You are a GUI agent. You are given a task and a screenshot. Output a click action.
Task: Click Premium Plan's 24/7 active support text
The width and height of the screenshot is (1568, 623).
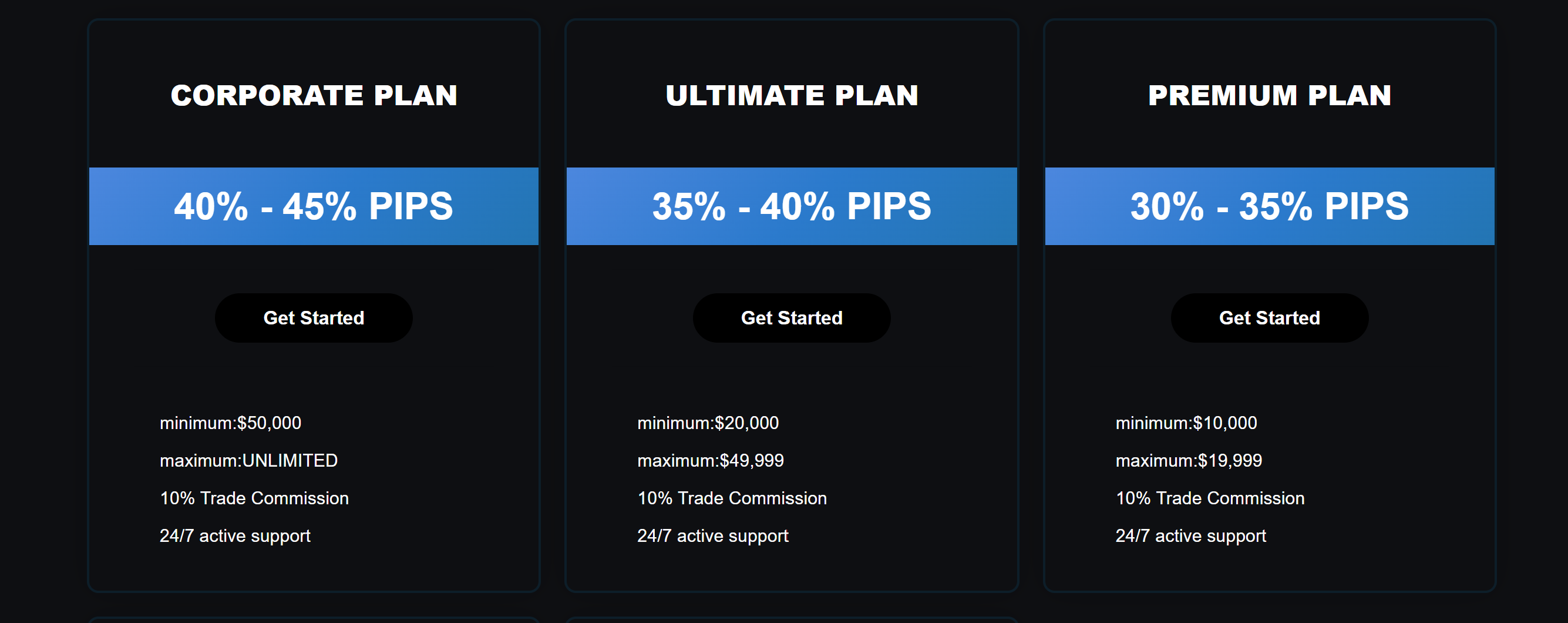(1190, 537)
